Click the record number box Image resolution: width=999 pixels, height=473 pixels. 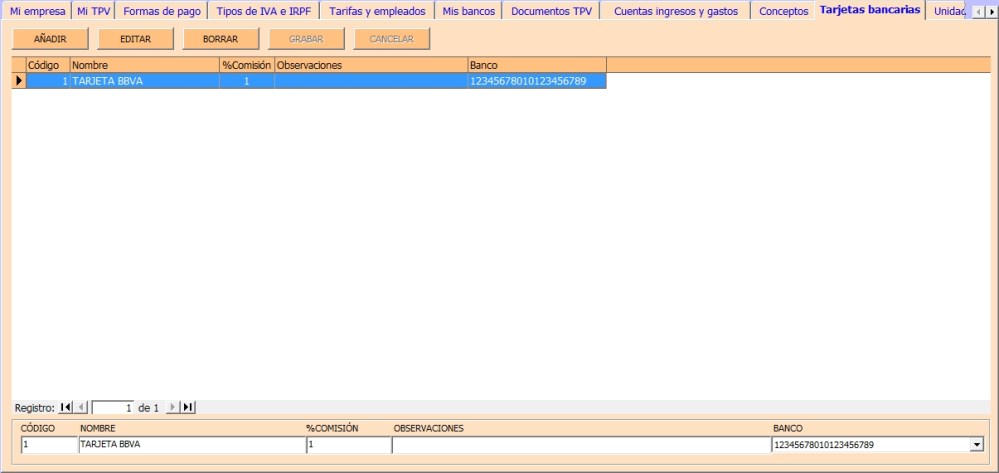pos(113,408)
